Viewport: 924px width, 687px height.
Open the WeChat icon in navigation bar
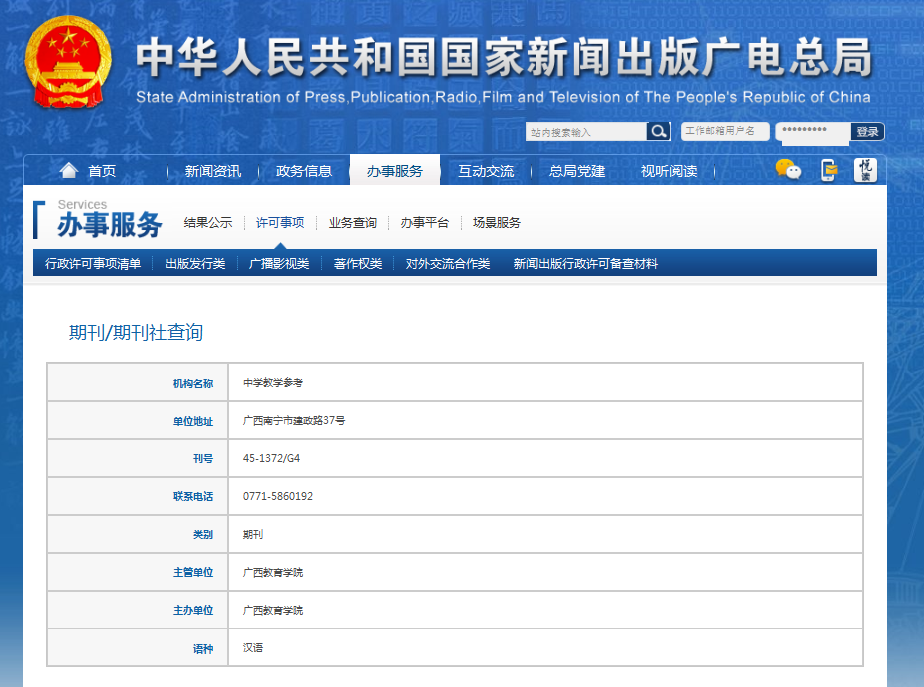[788, 170]
